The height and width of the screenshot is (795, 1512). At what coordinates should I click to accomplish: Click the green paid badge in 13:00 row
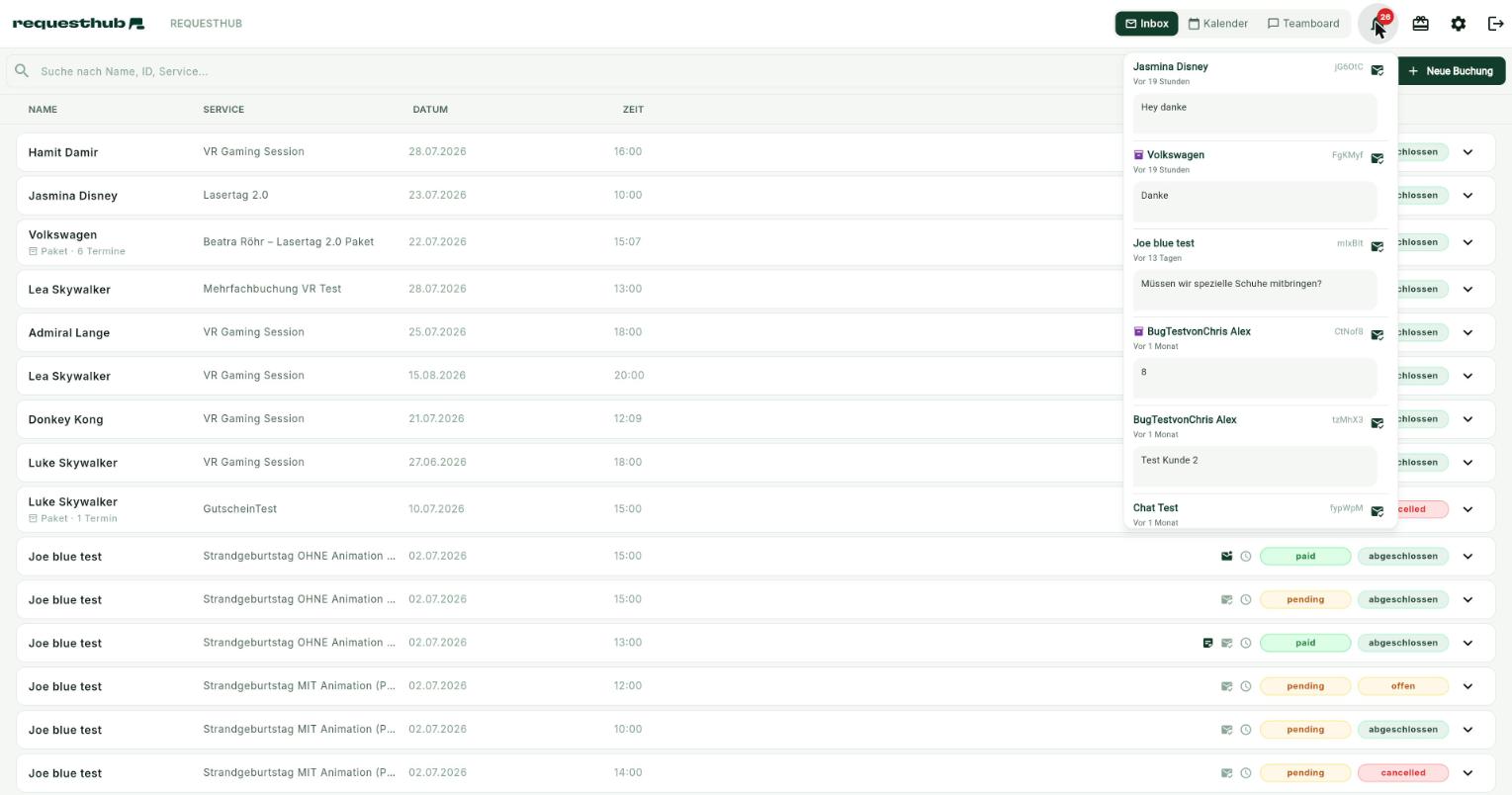pos(1305,643)
